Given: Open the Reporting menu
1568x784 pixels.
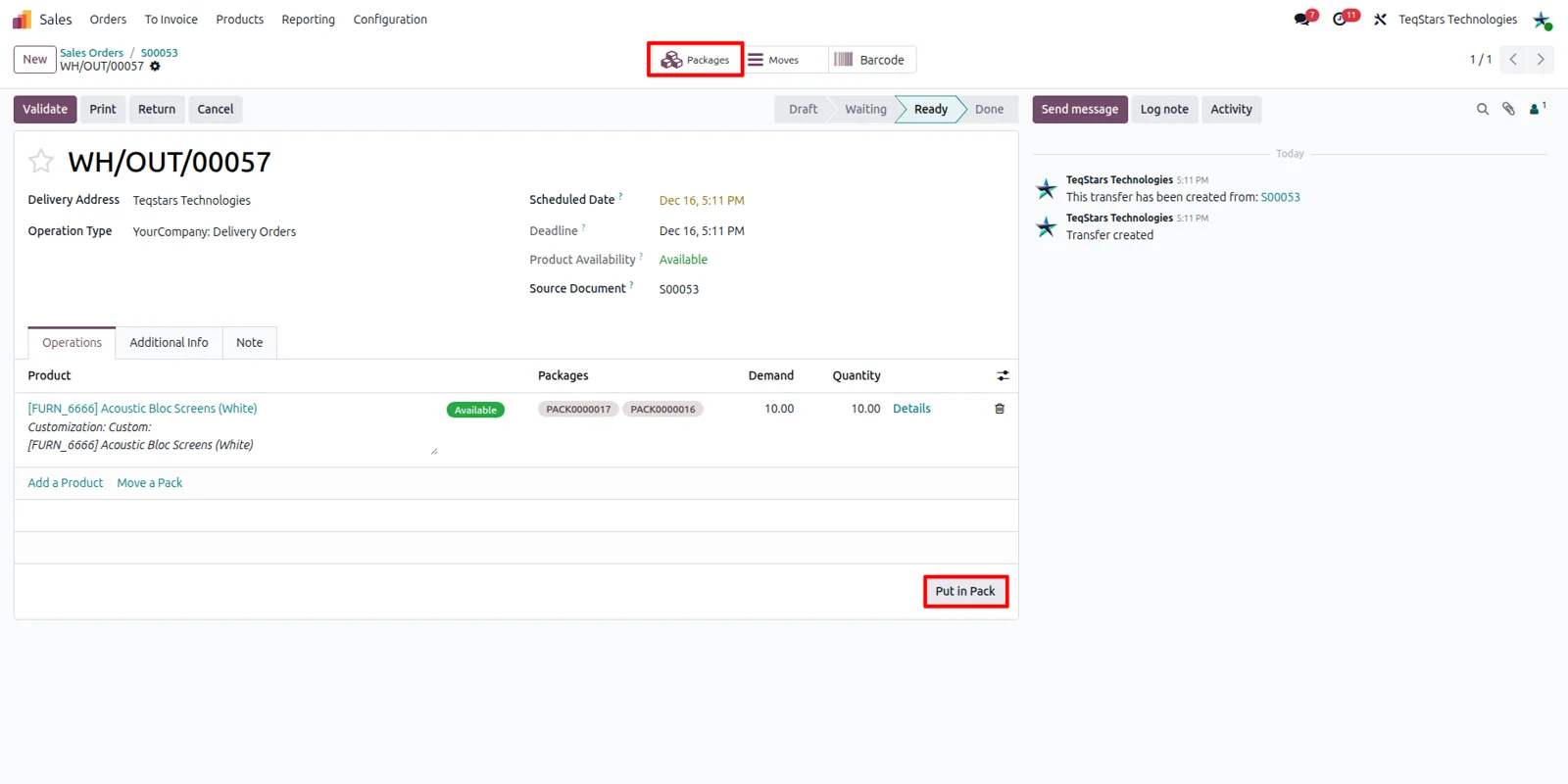Looking at the screenshot, I should pyautogui.click(x=309, y=20).
